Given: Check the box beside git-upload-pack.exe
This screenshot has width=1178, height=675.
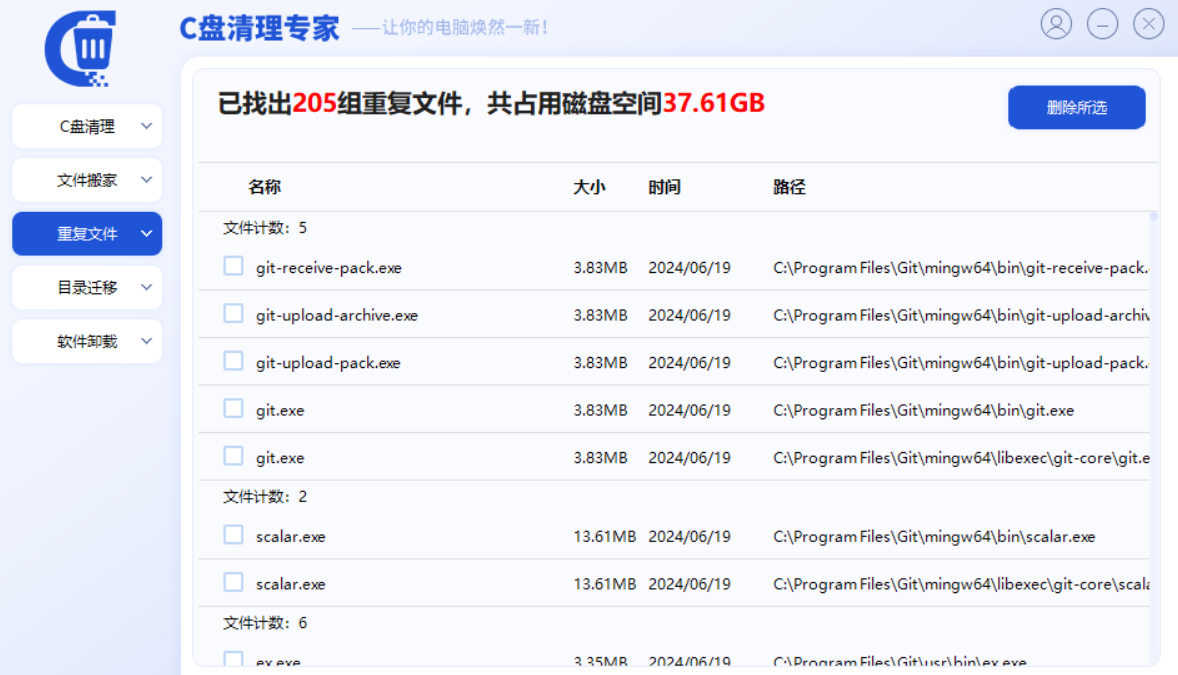Looking at the screenshot, I should [233, 361].
